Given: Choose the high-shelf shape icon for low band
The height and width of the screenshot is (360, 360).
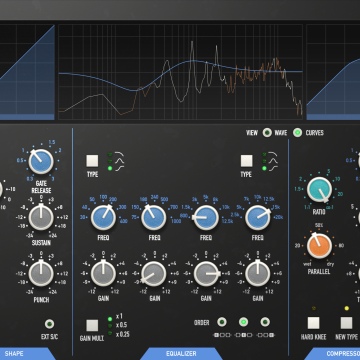Looking at the screenshot, I should (x=119, y=154).
